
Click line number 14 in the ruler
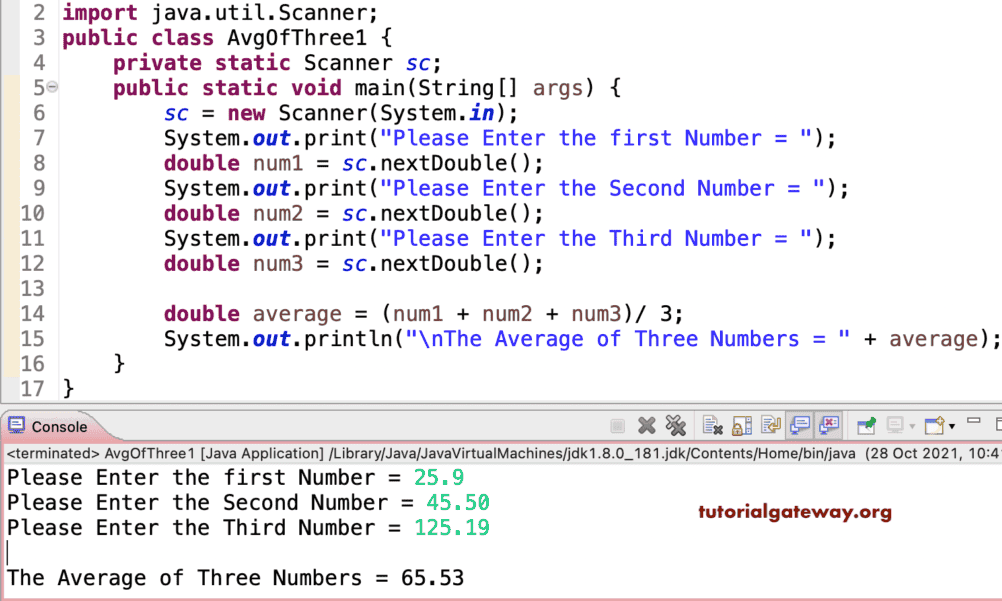click(33, 313)
